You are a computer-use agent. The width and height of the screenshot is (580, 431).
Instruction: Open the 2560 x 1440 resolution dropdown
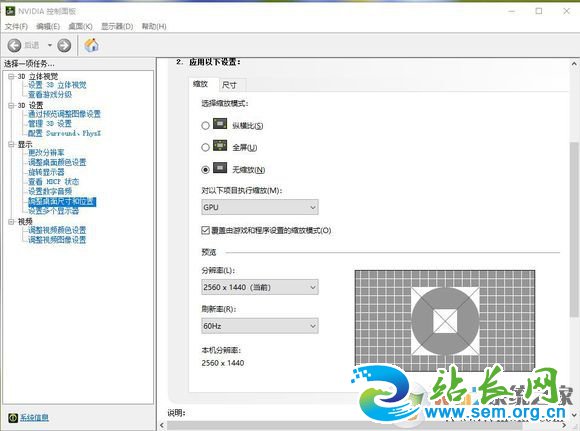coord(260,287)
